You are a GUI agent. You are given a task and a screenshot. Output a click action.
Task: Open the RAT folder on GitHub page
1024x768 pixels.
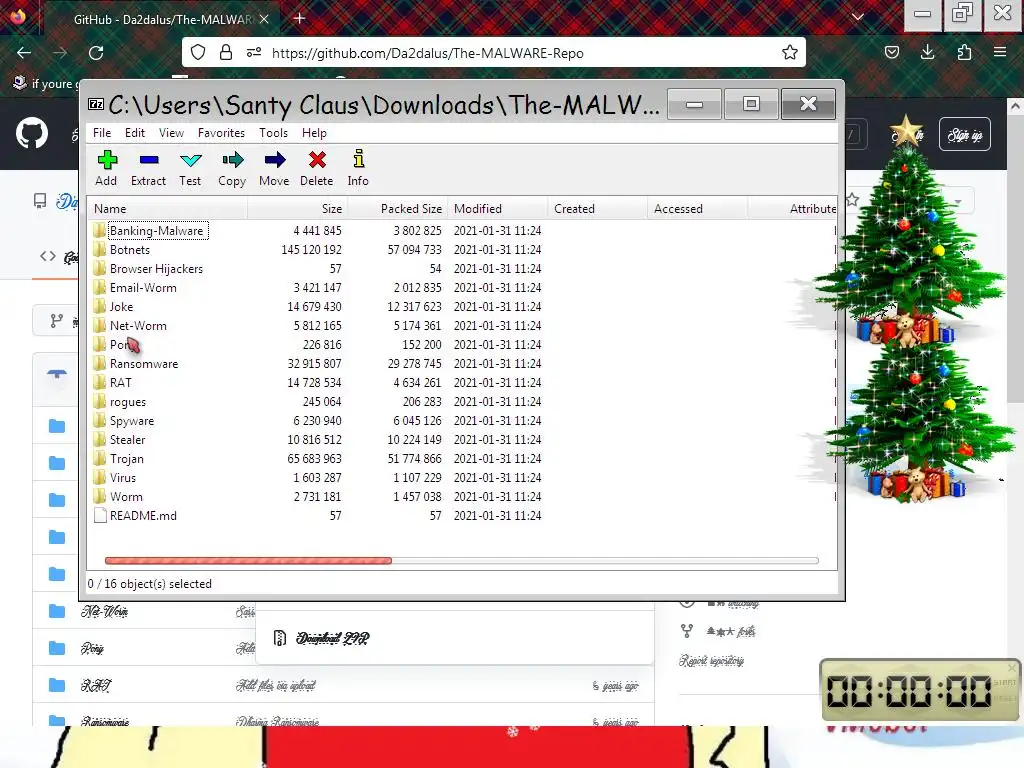coord(96,685)
